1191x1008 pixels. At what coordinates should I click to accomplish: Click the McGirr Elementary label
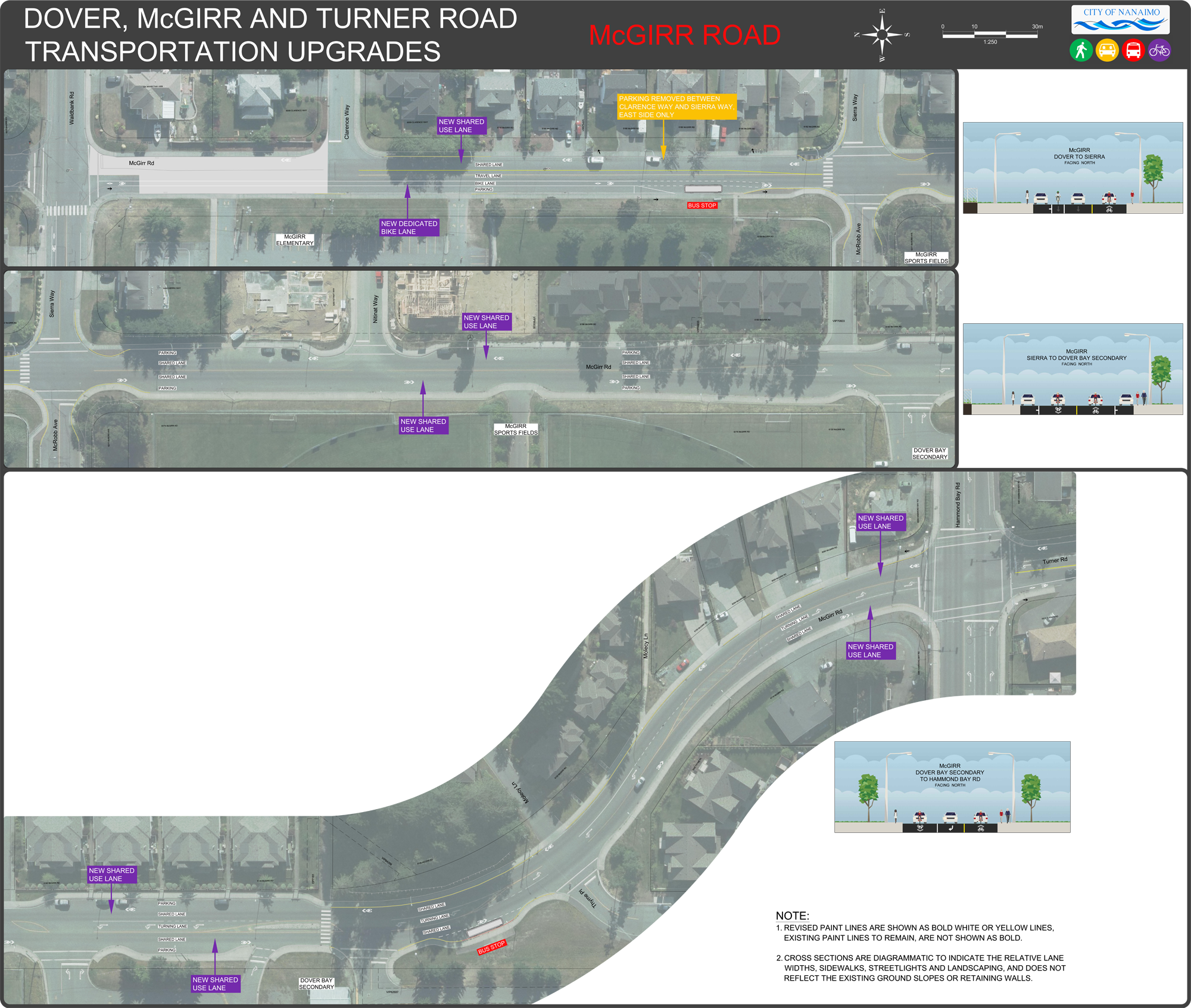coord(295,240)
